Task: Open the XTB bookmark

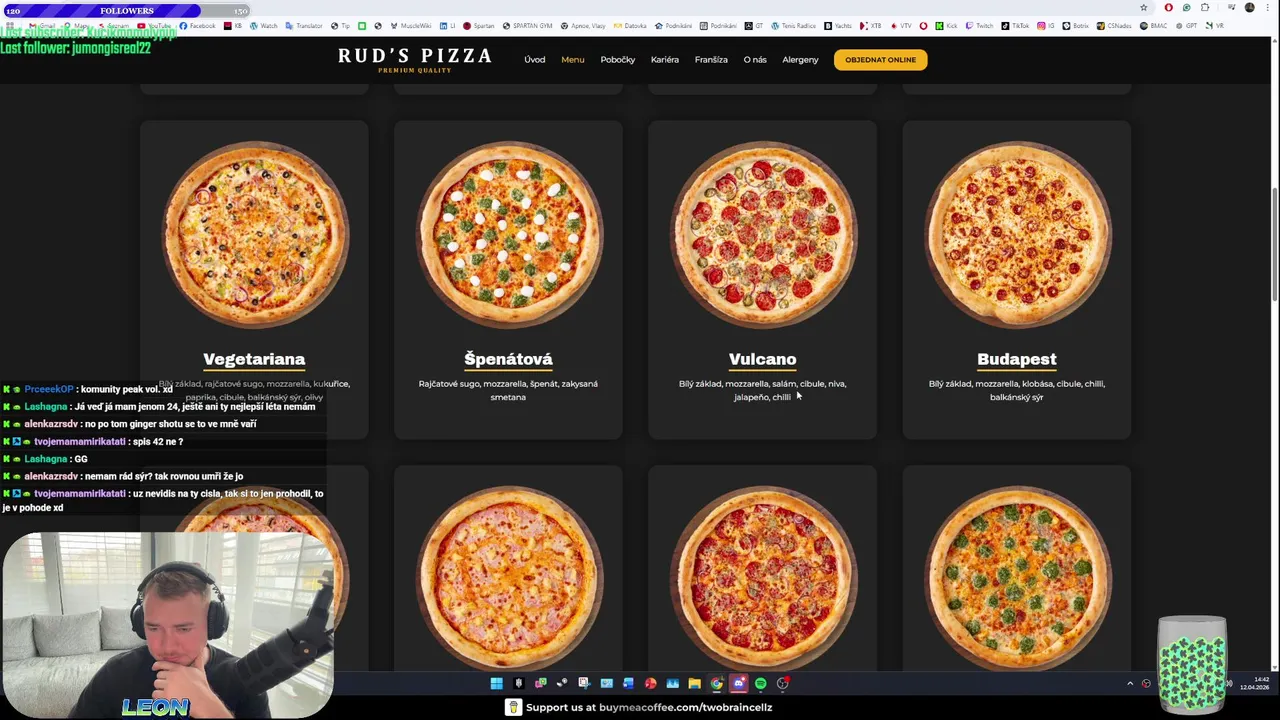Action: (x=871, y=26)
